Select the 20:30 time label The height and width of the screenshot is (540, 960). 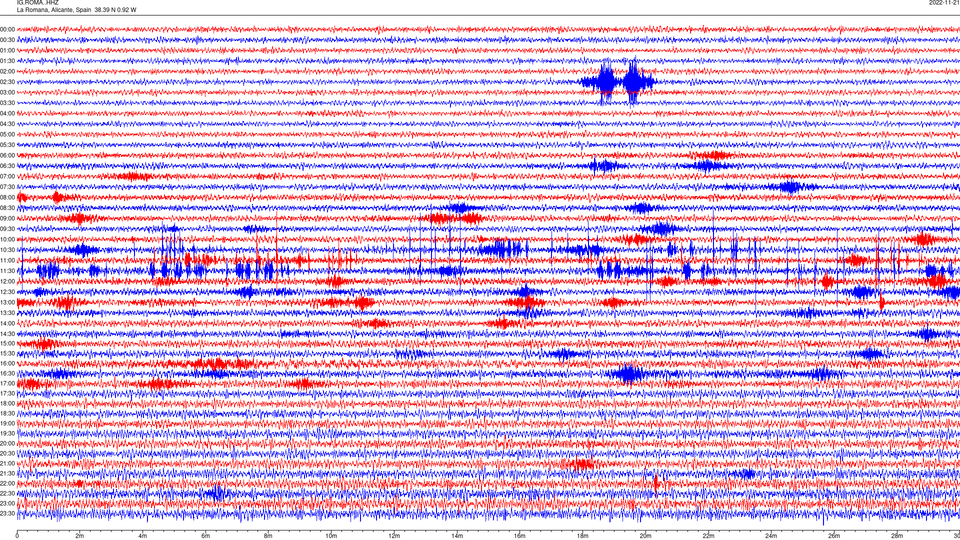tap(7, 453)
